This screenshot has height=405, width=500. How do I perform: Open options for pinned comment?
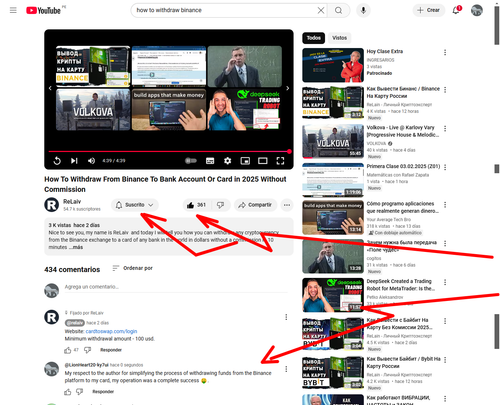pos(286,317)
